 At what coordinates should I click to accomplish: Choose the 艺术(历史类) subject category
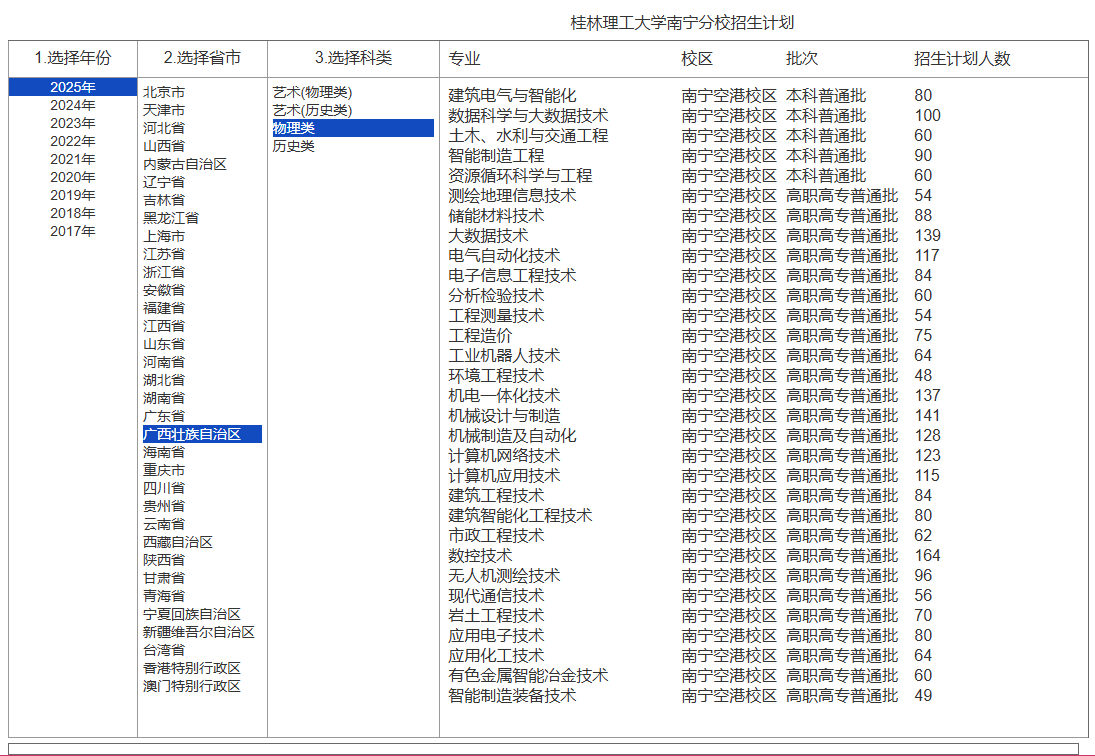(312, 110)
